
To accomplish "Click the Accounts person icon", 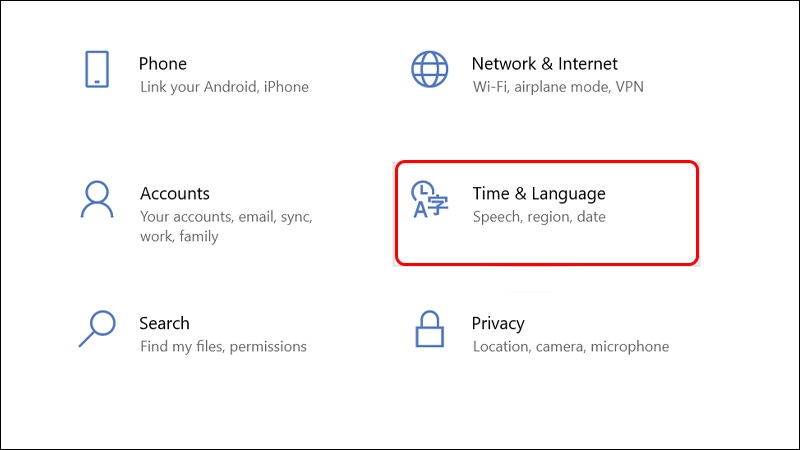I will point(97,199).
